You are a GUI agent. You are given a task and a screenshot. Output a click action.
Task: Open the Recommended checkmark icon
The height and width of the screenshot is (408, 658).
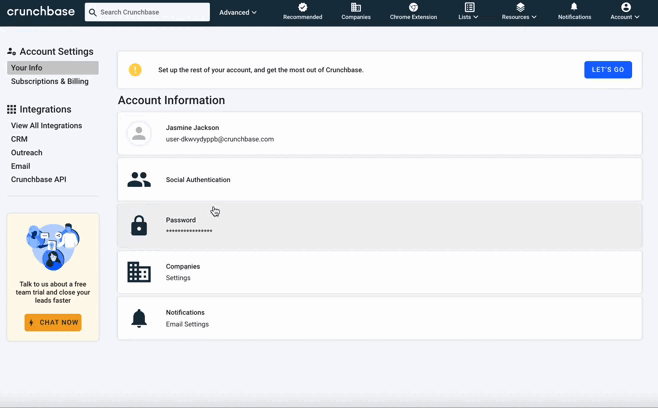tap(303, 7)
